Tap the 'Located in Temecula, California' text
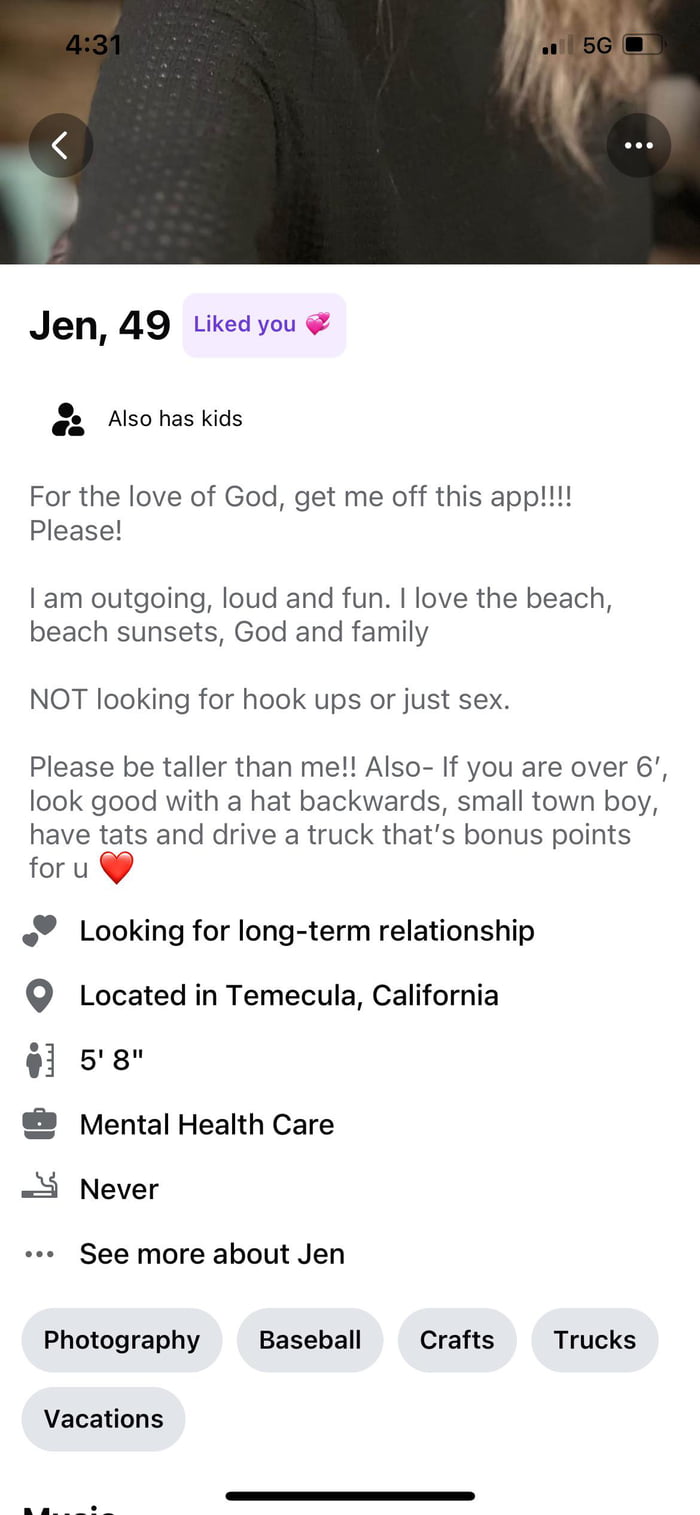 (289, 996)
